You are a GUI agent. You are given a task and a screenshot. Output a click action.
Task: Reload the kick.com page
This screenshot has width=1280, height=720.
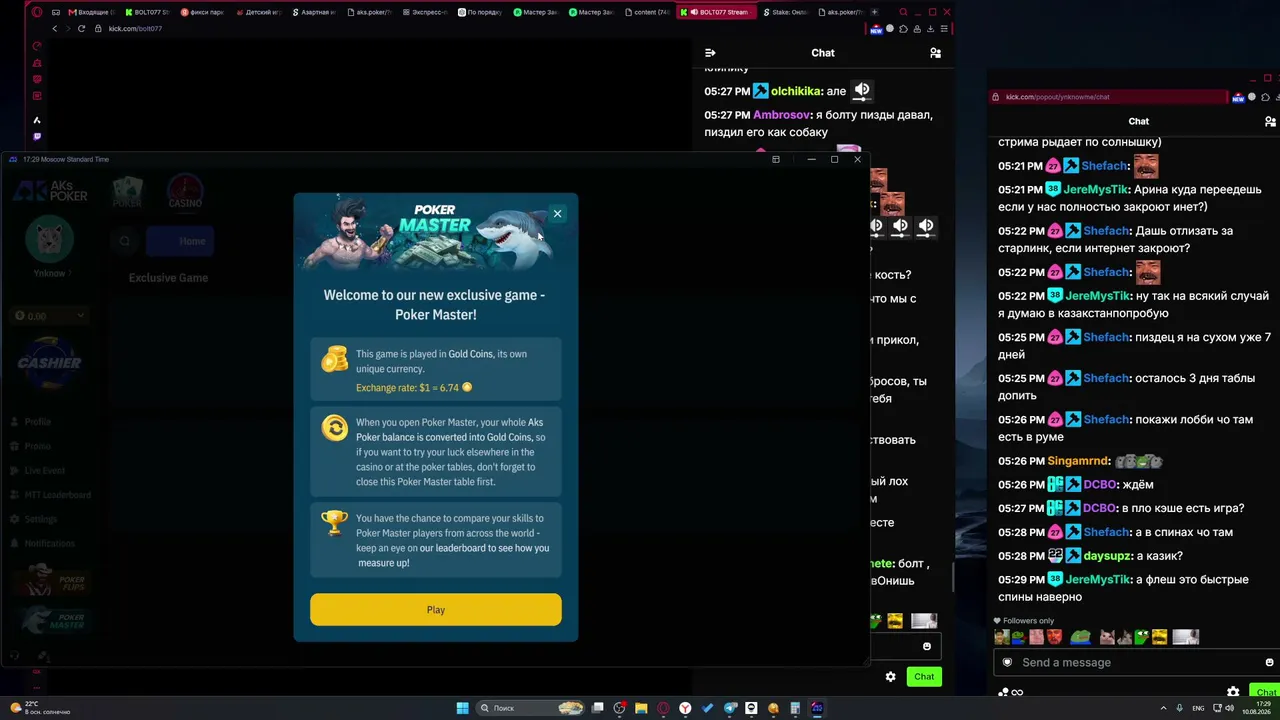[81, 28]
